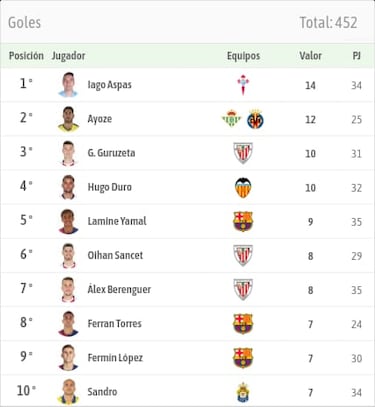Open the Ayoze player name link
Image resolution: width=375 pixels, height=407 pixels.
point(100,119)
